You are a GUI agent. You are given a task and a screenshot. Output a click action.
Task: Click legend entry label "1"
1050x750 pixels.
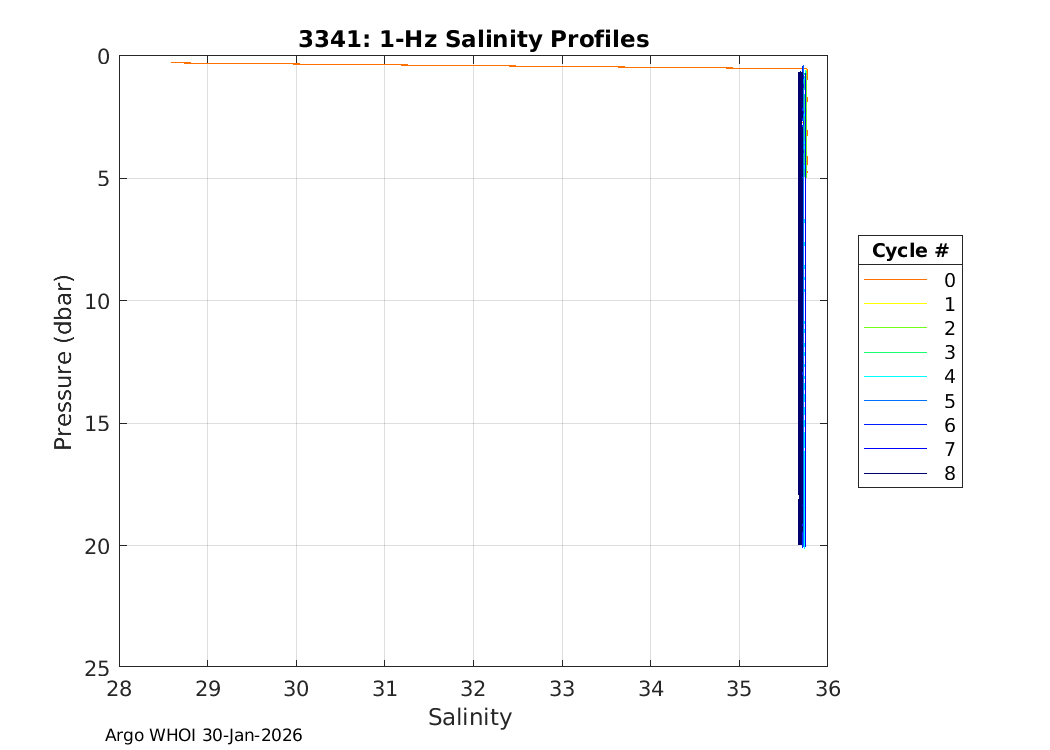(949, 304)
